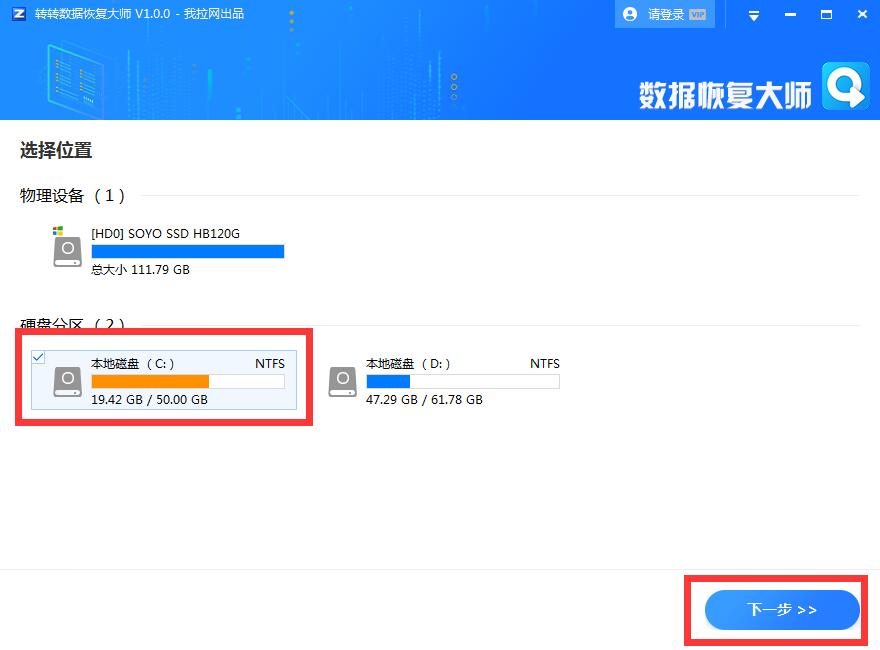
Task: Click the 选择位置 heading
Action: coord(54,150)
